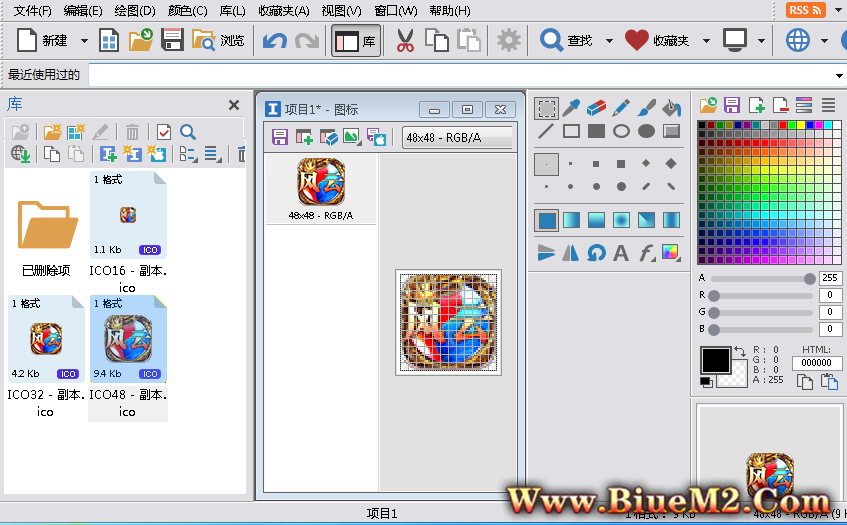847x525 pixels.
Task: Click the cut scissors icon
Action: click(405, 41)
